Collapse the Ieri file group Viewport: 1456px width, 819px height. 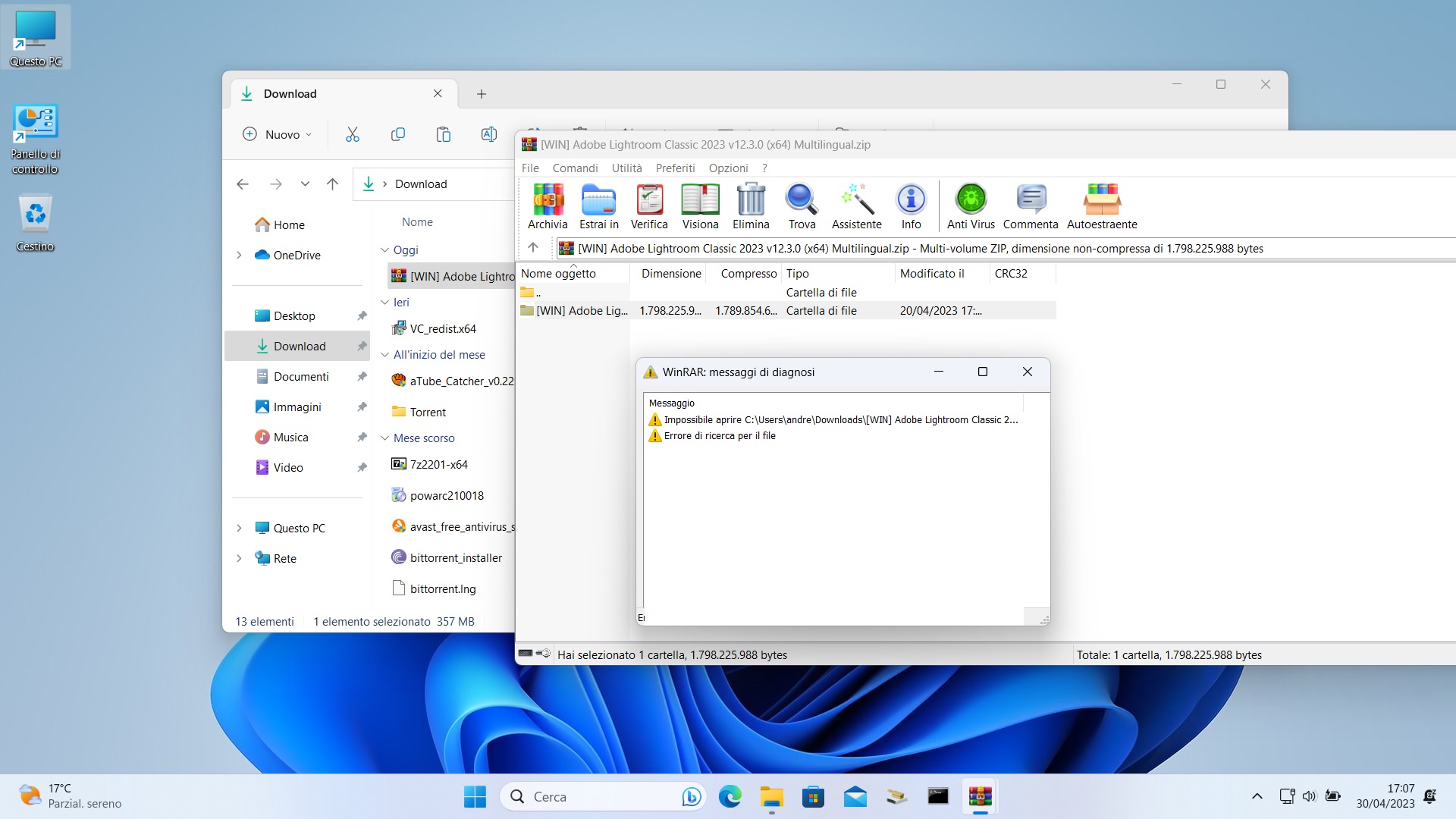tap(384, 302)
